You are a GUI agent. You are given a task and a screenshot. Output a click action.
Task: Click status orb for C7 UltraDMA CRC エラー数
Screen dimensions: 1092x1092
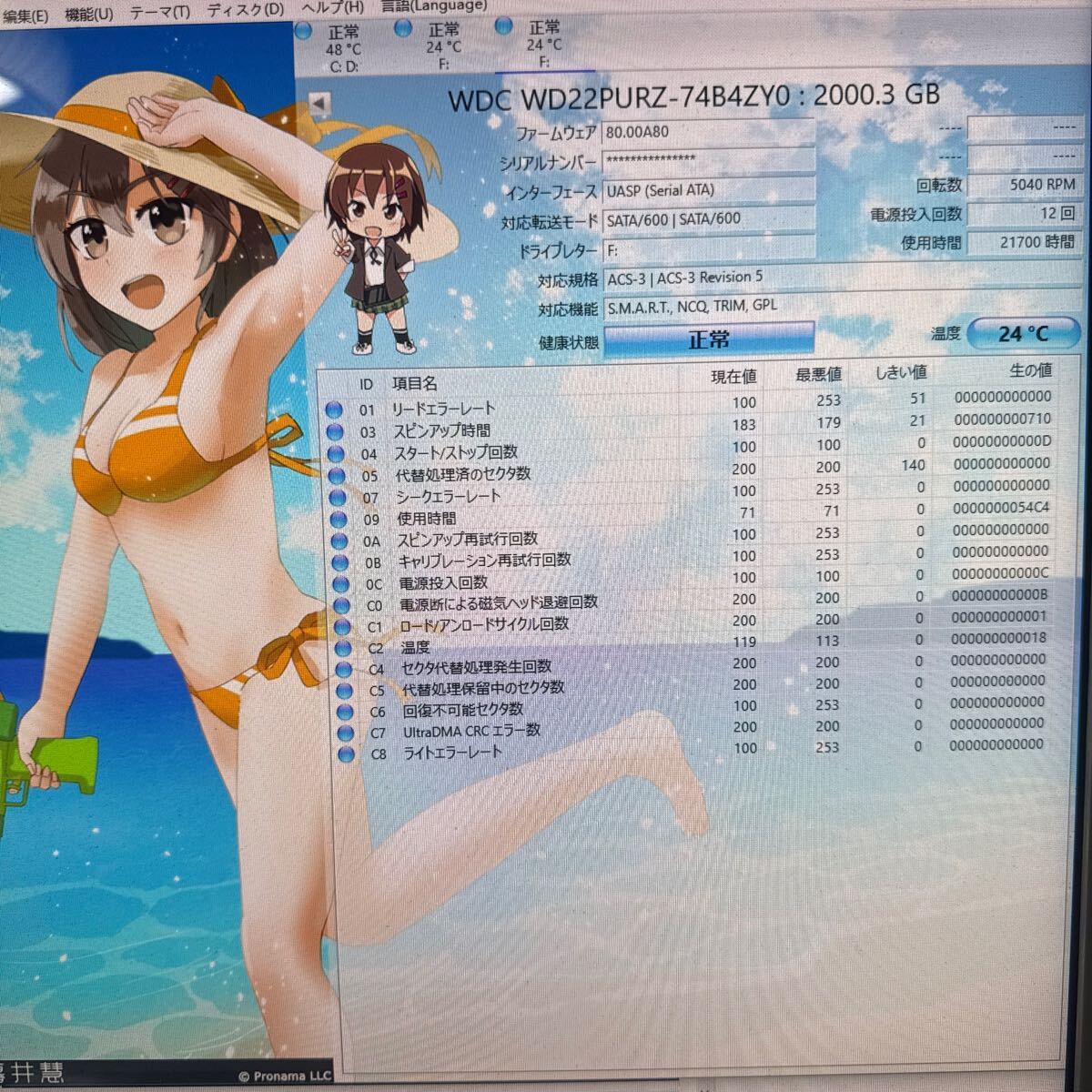(x=346, y=733)
